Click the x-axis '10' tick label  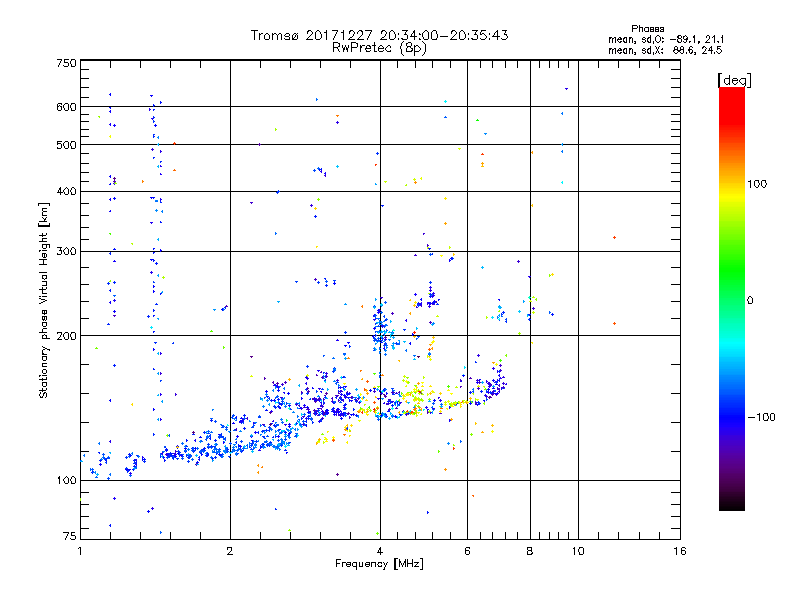[x=578, y=551]
